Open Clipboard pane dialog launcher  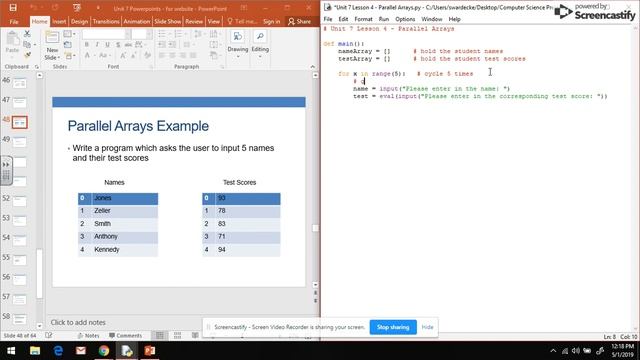37,67
